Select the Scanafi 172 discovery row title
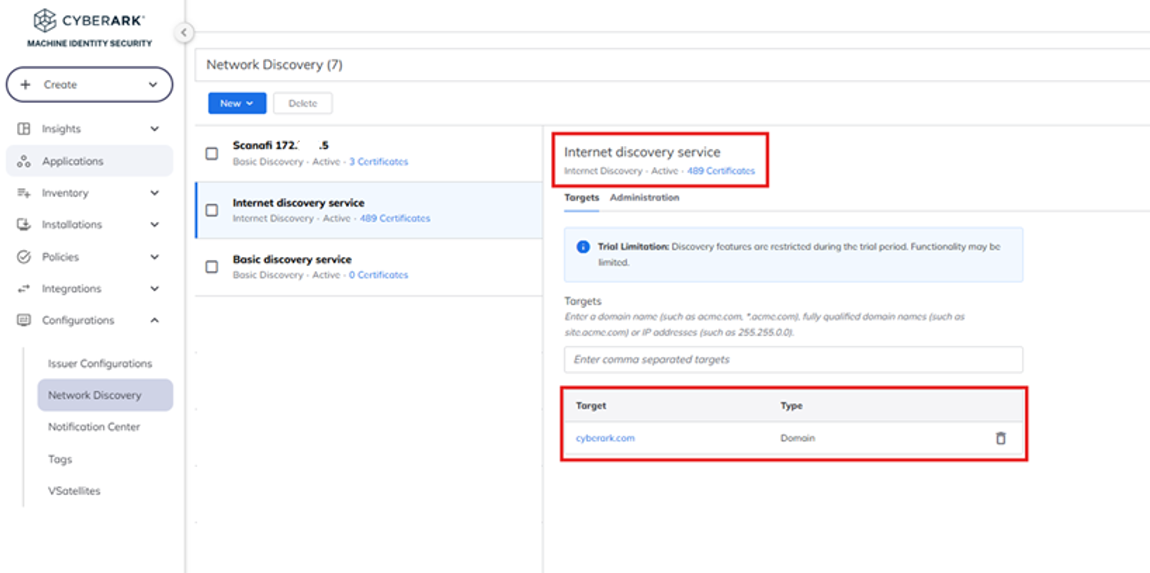The width and height of the screenshot is (1150, 573). (x=280, y=145)
